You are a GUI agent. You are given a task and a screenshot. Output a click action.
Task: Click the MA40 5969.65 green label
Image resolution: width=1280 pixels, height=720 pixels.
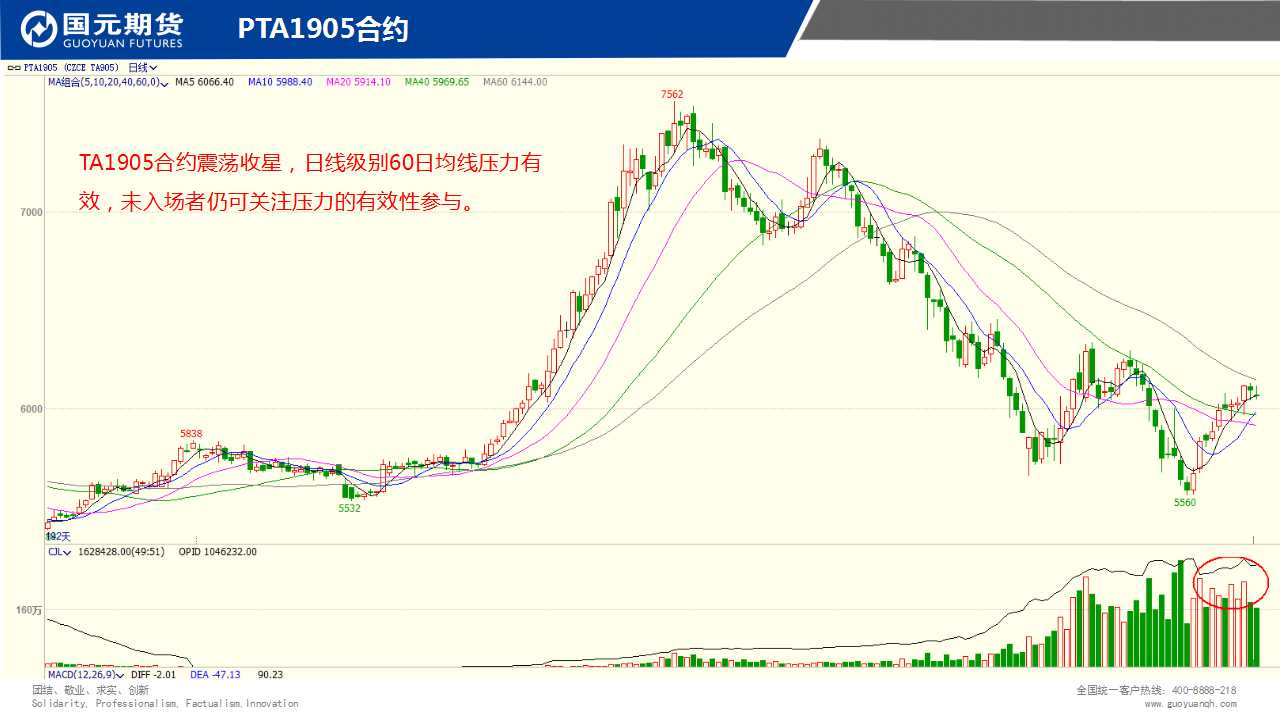436,82
